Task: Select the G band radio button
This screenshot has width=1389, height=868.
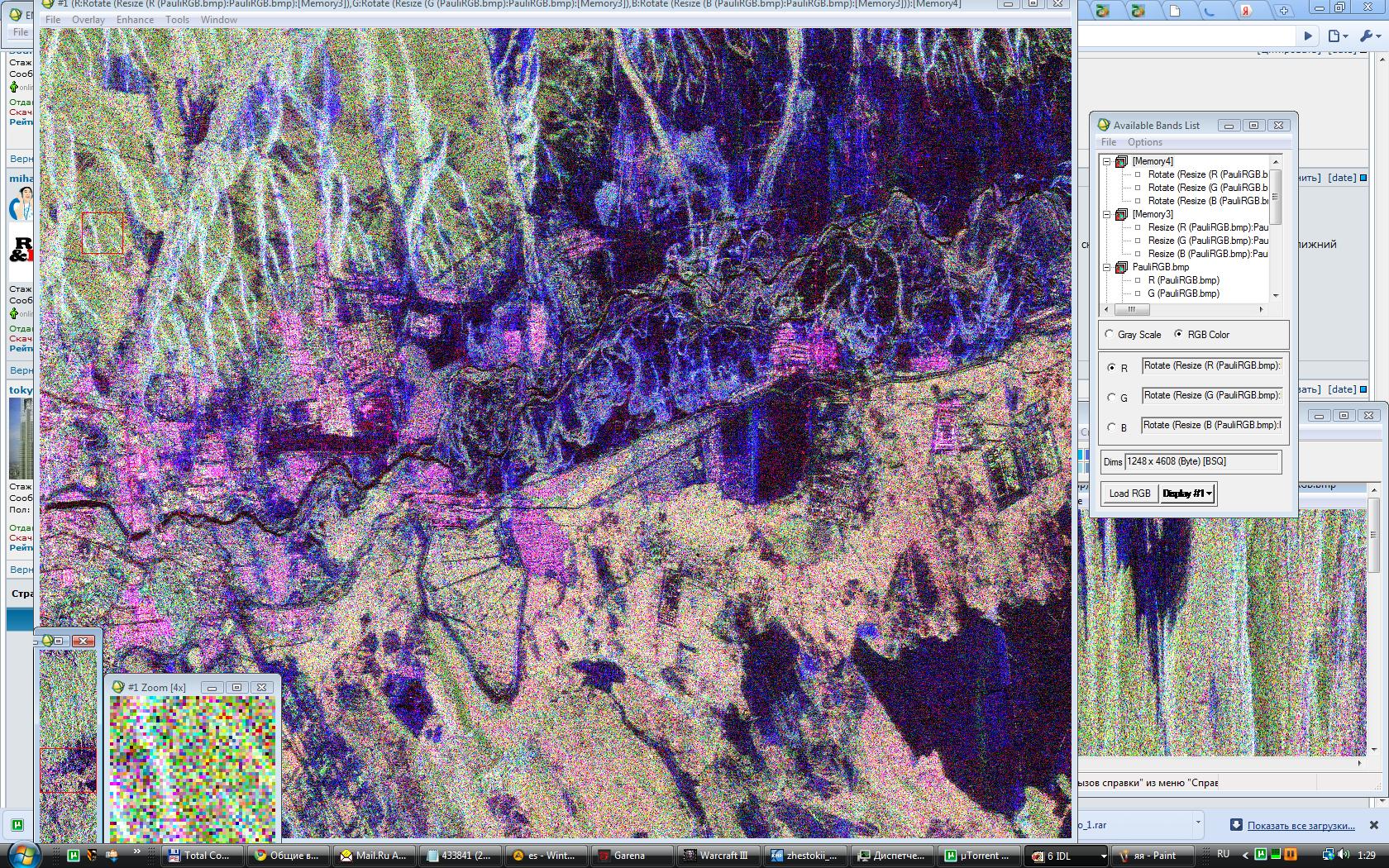Action: [1111, 398]
